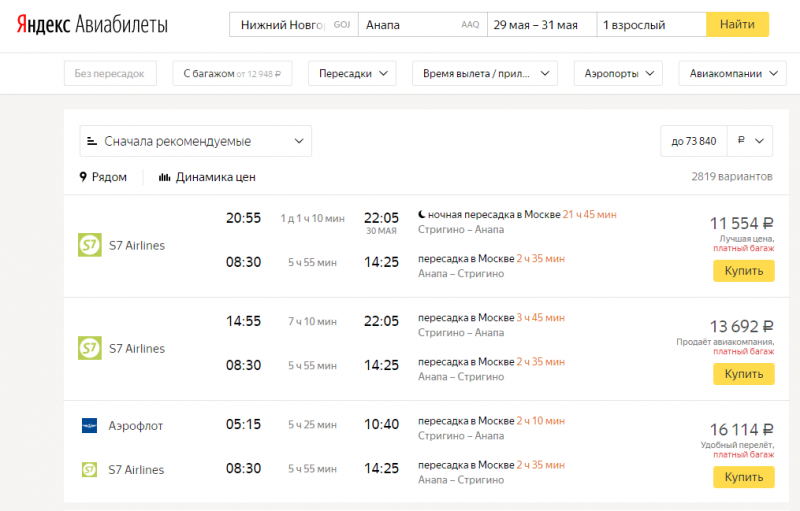This screenshot has width=800, height=511.
Task: Click Купить for the 11 554 ₽ flight
Action: 743,271
